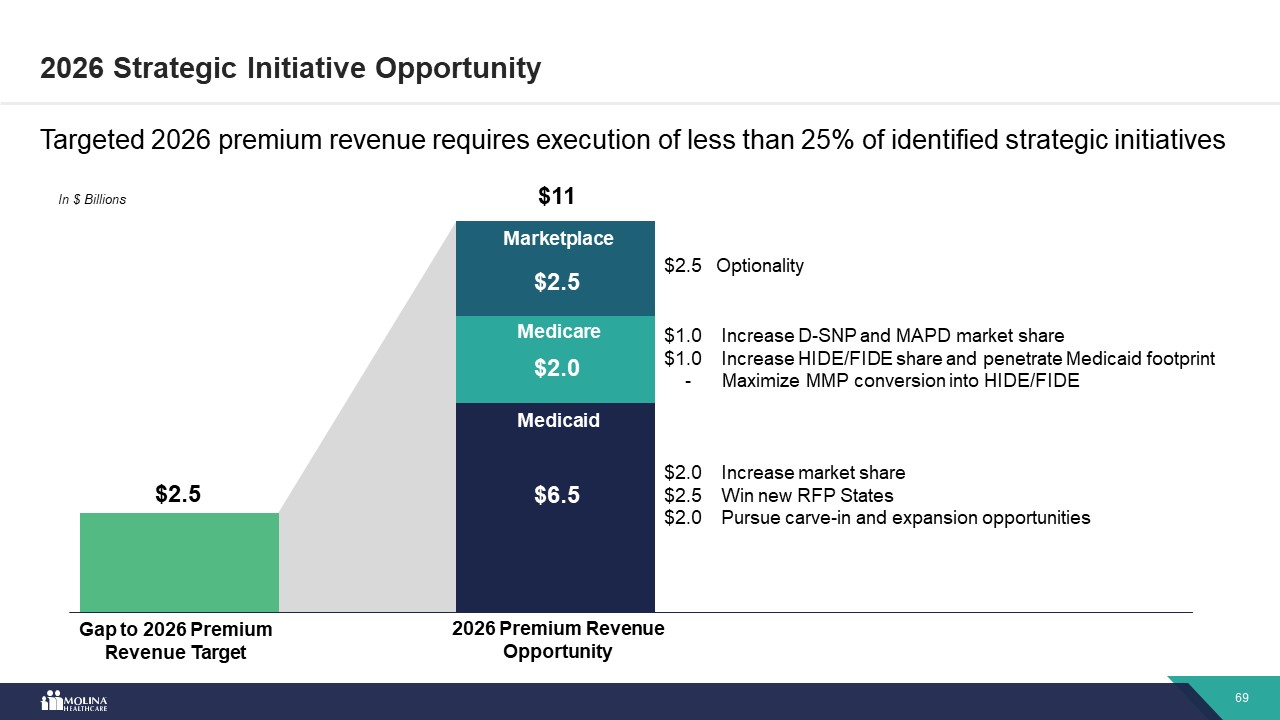Image resolution: width=1280 pixels, height=720 pixels.
Task: Click the 'Win new RFP States' line
Action: [807, 495]
